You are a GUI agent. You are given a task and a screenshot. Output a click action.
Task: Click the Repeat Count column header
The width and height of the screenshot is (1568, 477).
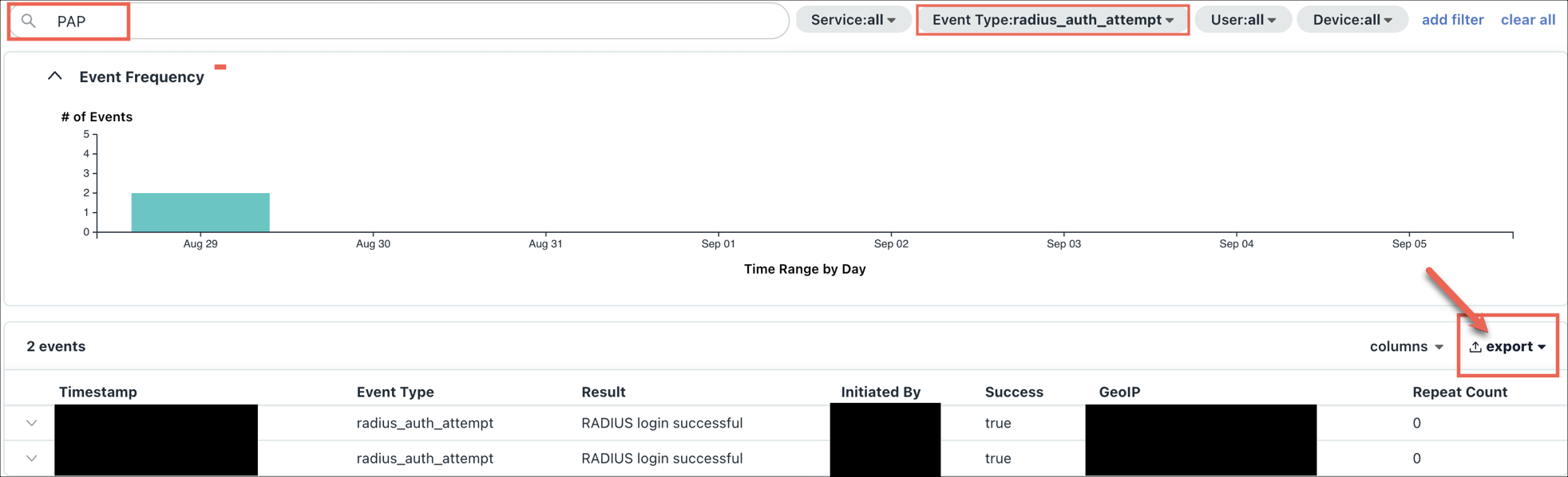(1459, 392)
